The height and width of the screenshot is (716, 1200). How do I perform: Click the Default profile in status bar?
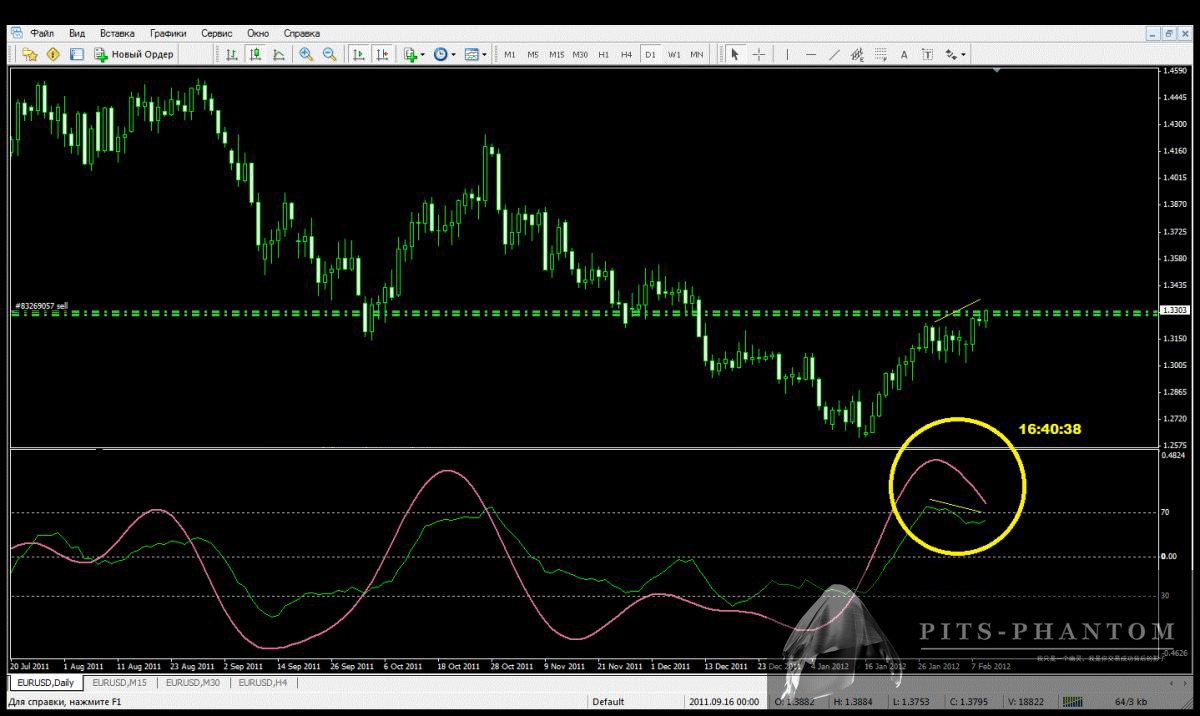(608, 702)
